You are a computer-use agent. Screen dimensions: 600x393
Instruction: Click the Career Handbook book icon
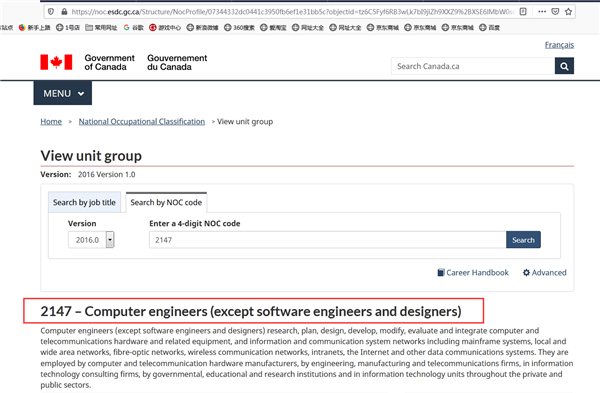click(441, 272)
